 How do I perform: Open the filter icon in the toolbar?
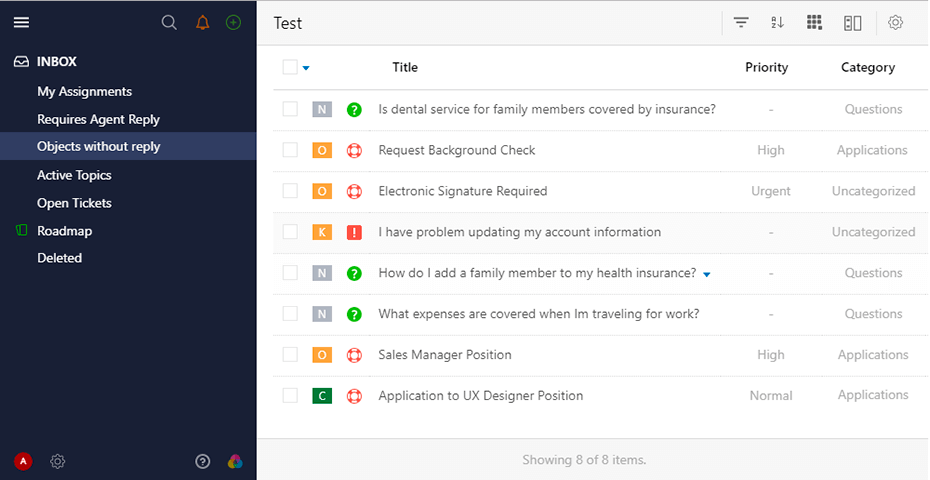click(741, 23)
